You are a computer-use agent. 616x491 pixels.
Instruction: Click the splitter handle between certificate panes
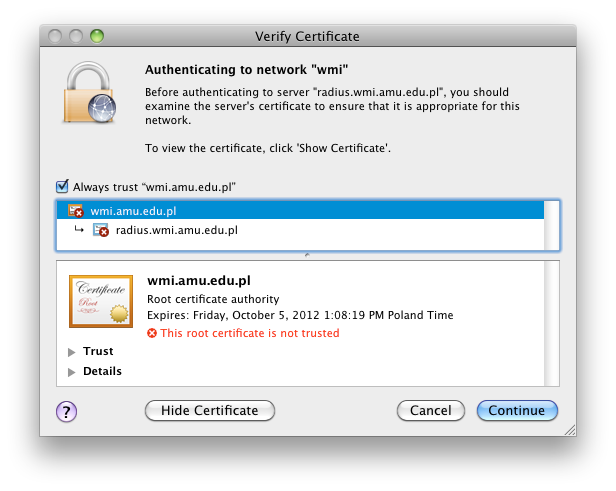pyautogui.click(x=307, y=255)
